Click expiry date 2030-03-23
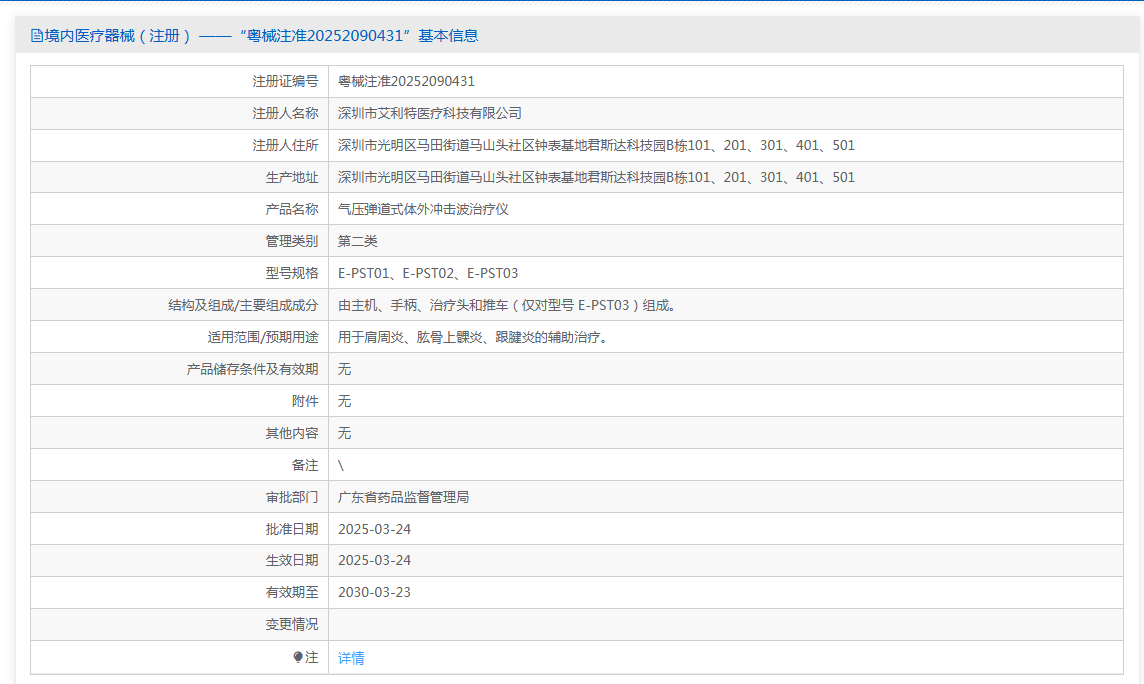 [x=374, y=593]
